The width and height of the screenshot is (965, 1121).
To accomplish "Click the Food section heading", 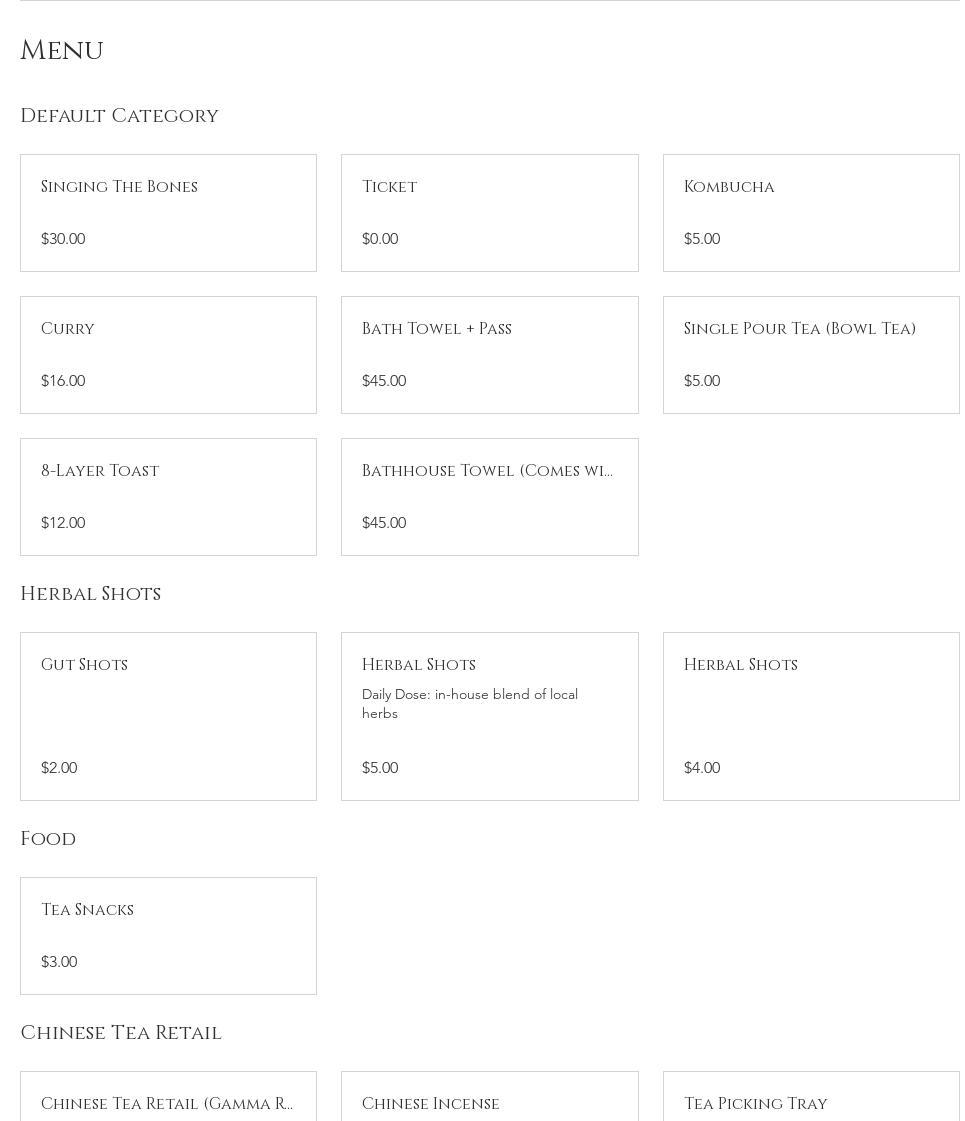I will [x=48, y=839].
